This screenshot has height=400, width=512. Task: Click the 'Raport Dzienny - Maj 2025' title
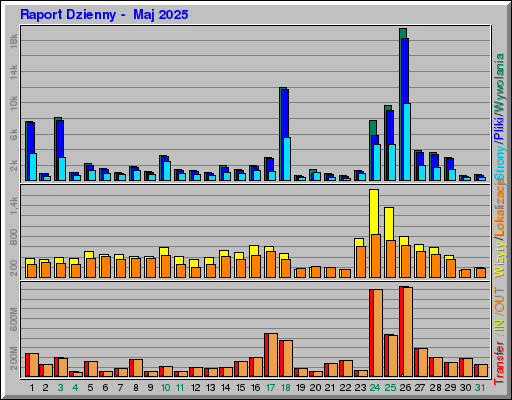click(104, 15)
